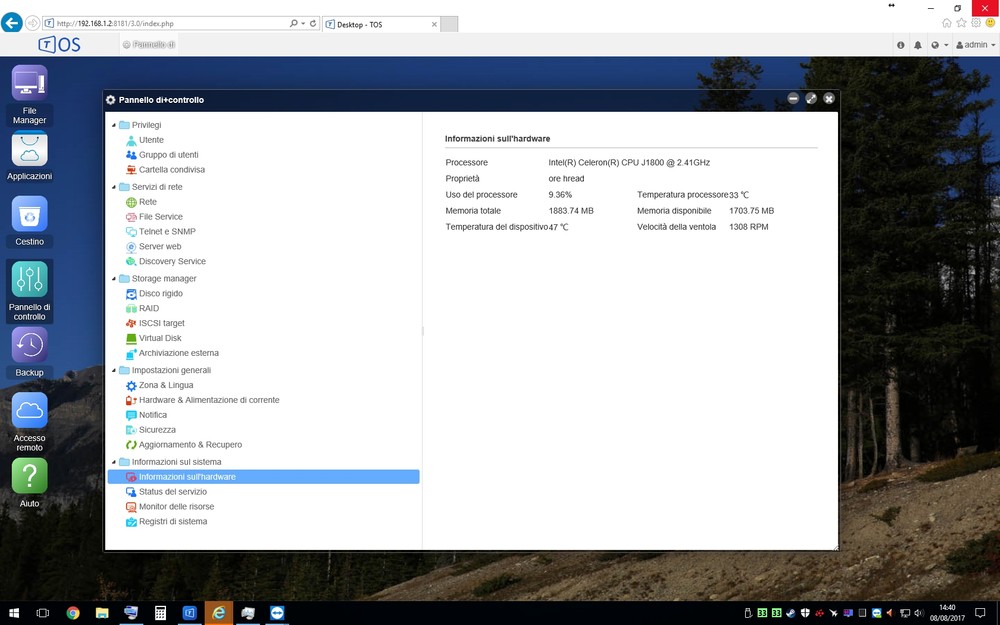Click the browser address bar
This screenshot has height=625, width=1000.
170,23
